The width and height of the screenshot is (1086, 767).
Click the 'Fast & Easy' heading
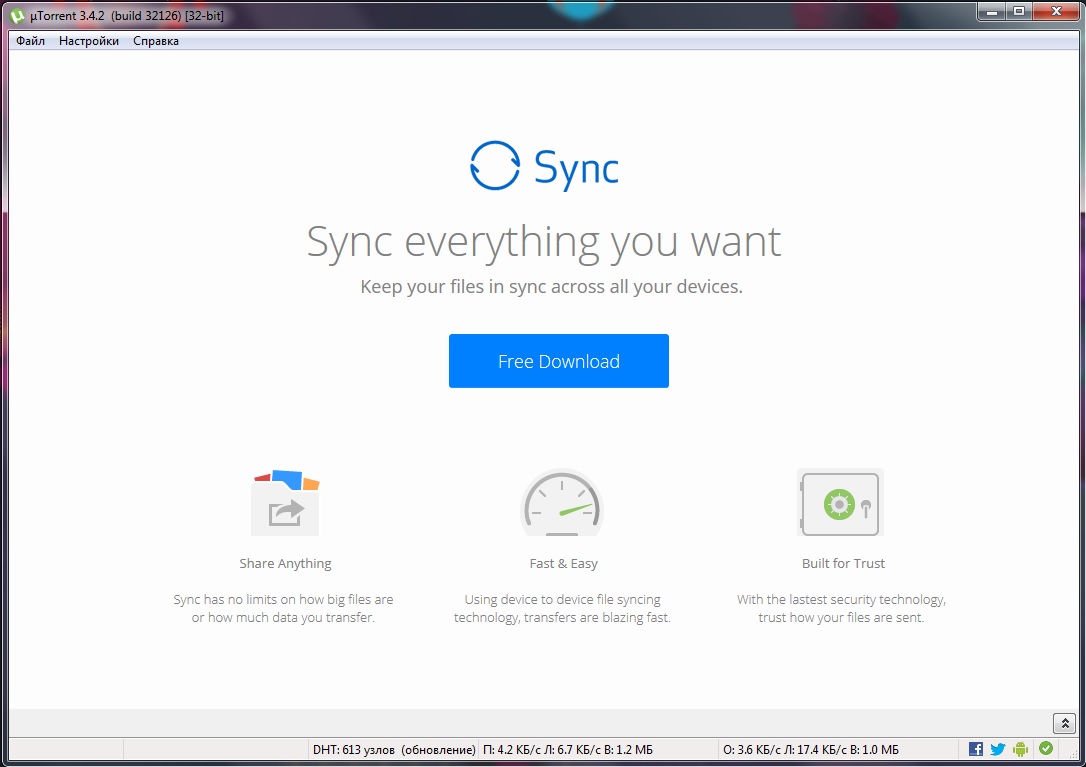pyautogui.click(x=563, y=563)
